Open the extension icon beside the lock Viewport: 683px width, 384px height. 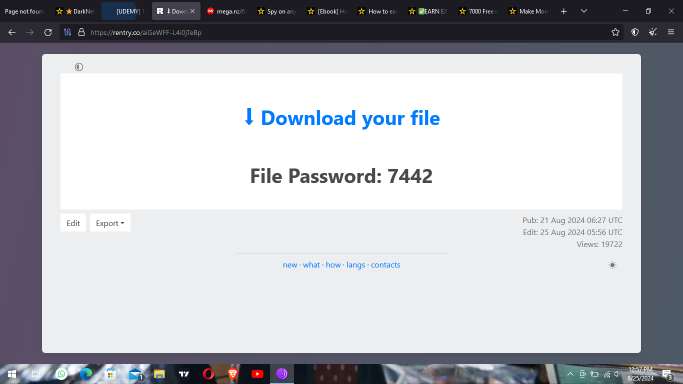tap(68, 32)
